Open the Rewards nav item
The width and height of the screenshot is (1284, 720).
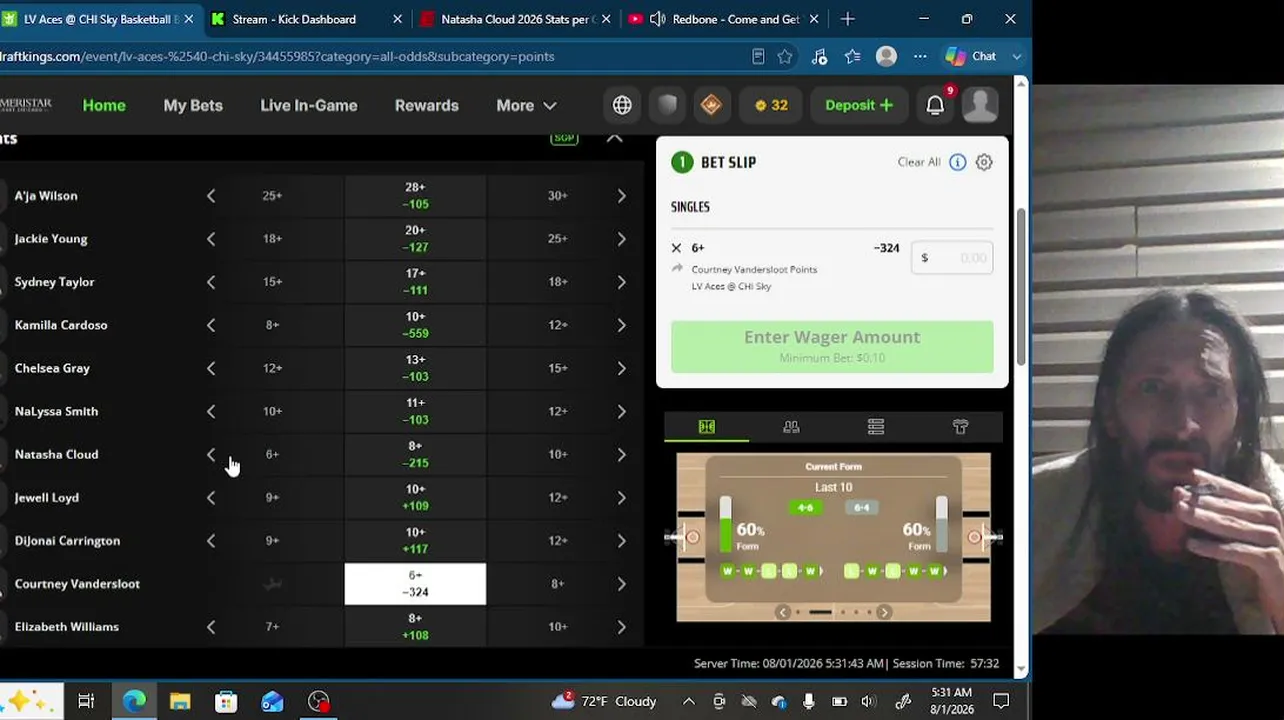point(427,105)
